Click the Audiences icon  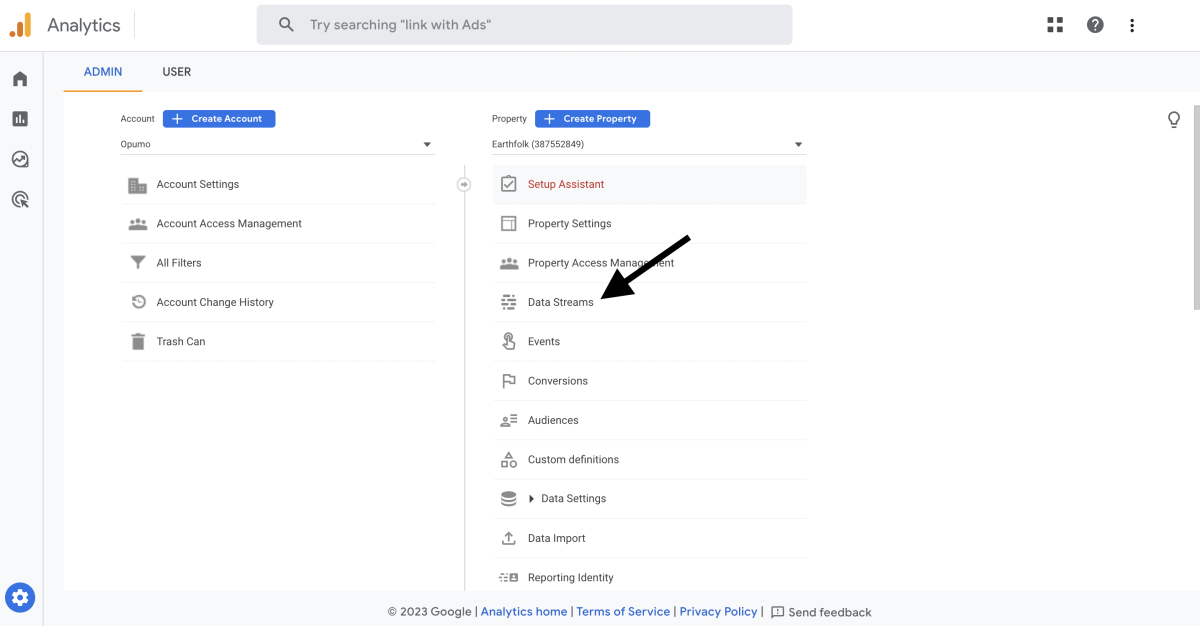point(509,421)
